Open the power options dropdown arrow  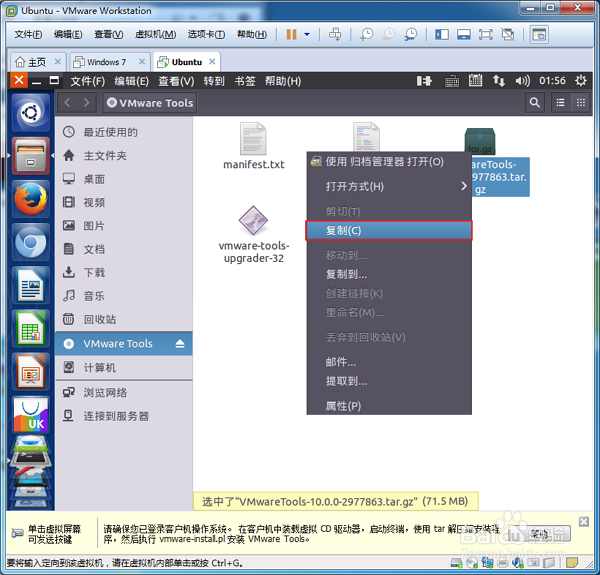(x=307, y=34)
